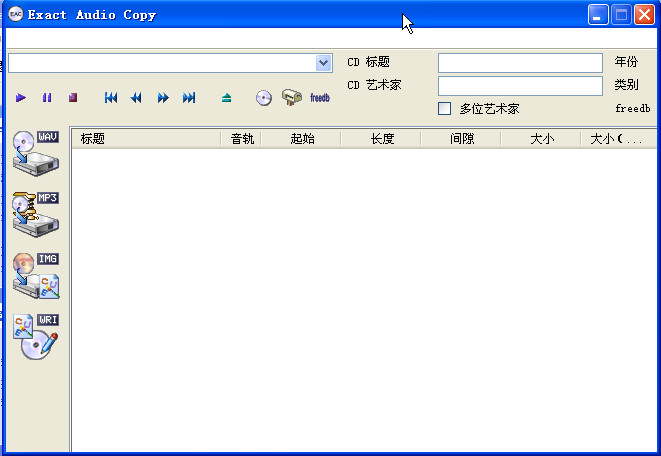Screen dimensions: 661x456
Task: Skip to the next track
Action: (x=189, y=98)
